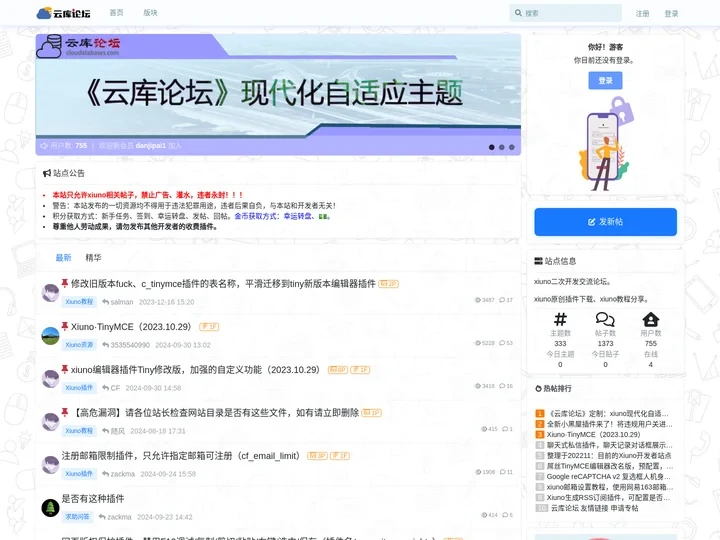Click the 主题数 hash icon
This screenshot has height=540, width=720.
pyautogui.click(x=560, y=319)
